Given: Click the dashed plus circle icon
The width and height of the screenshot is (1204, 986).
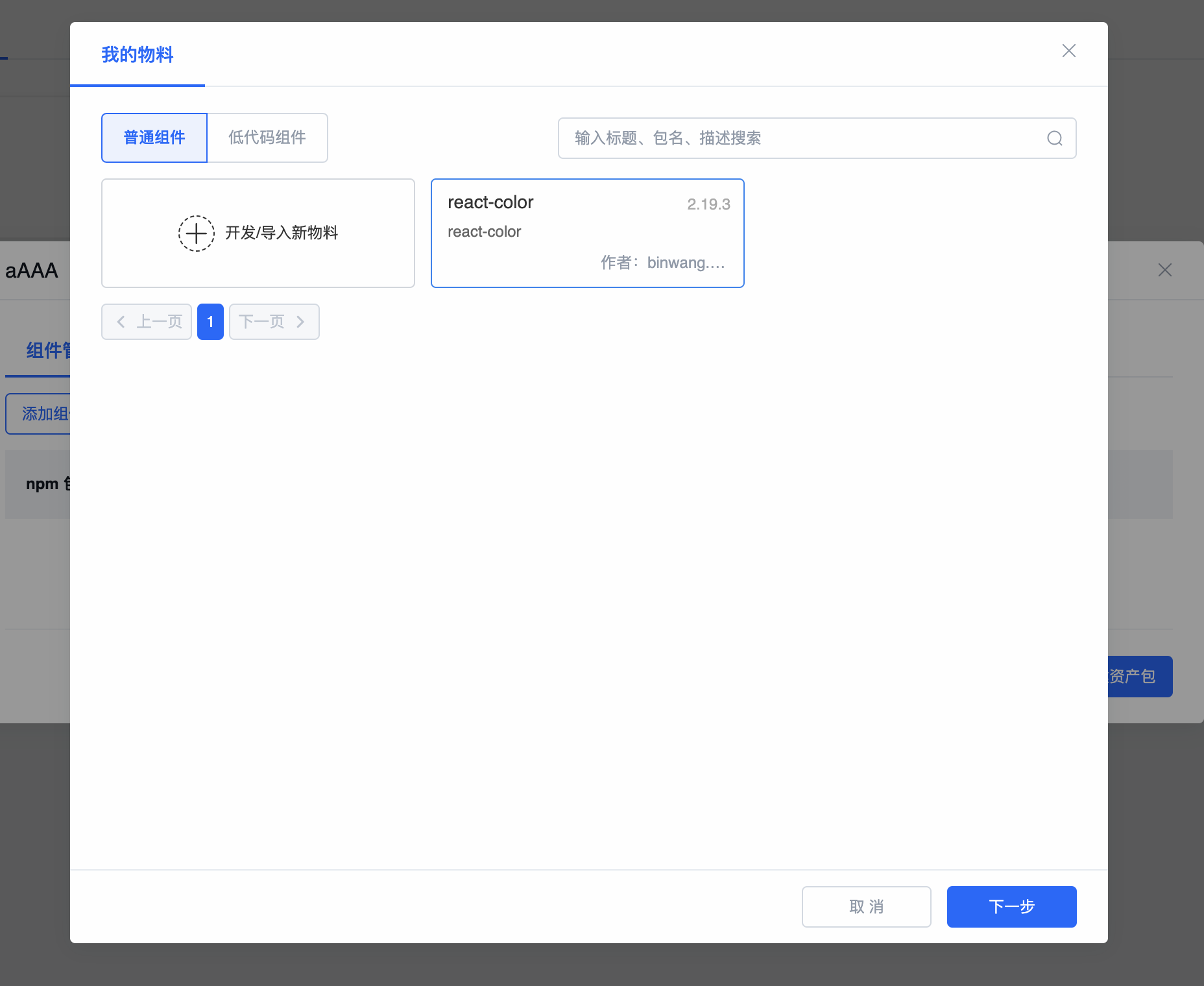Looking at the screenshot, I should [x=197, y=234].
